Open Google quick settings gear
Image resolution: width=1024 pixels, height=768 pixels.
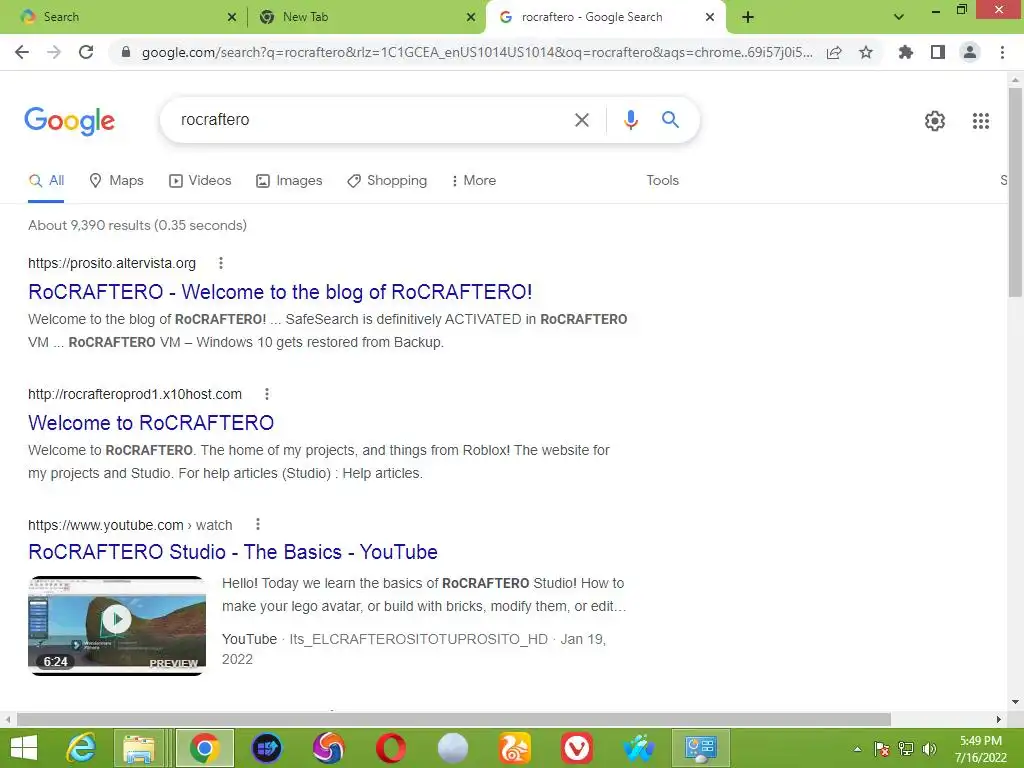[x=935, y=121]
